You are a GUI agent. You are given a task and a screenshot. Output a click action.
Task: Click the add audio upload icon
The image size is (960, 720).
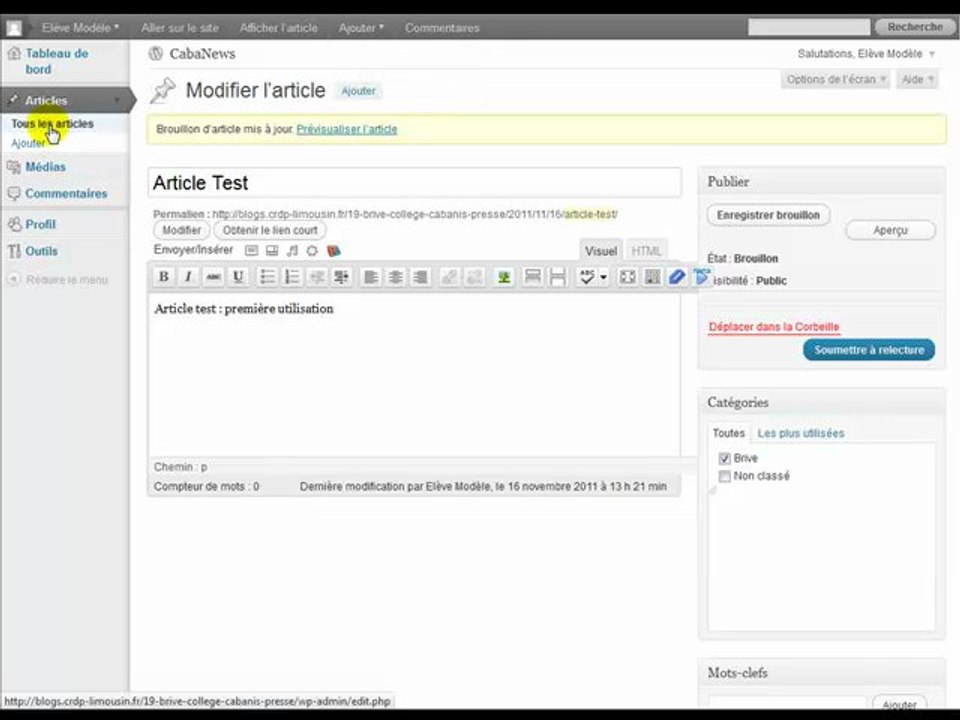[293, 250]
